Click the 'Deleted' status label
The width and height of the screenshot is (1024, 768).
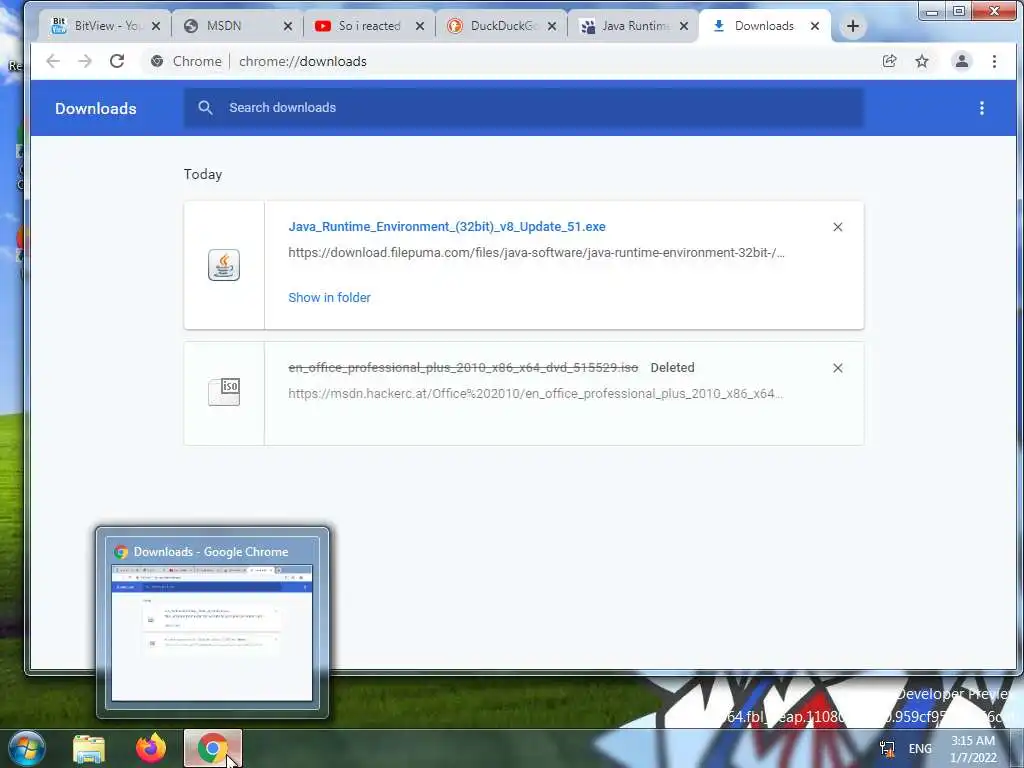point(672,368)
